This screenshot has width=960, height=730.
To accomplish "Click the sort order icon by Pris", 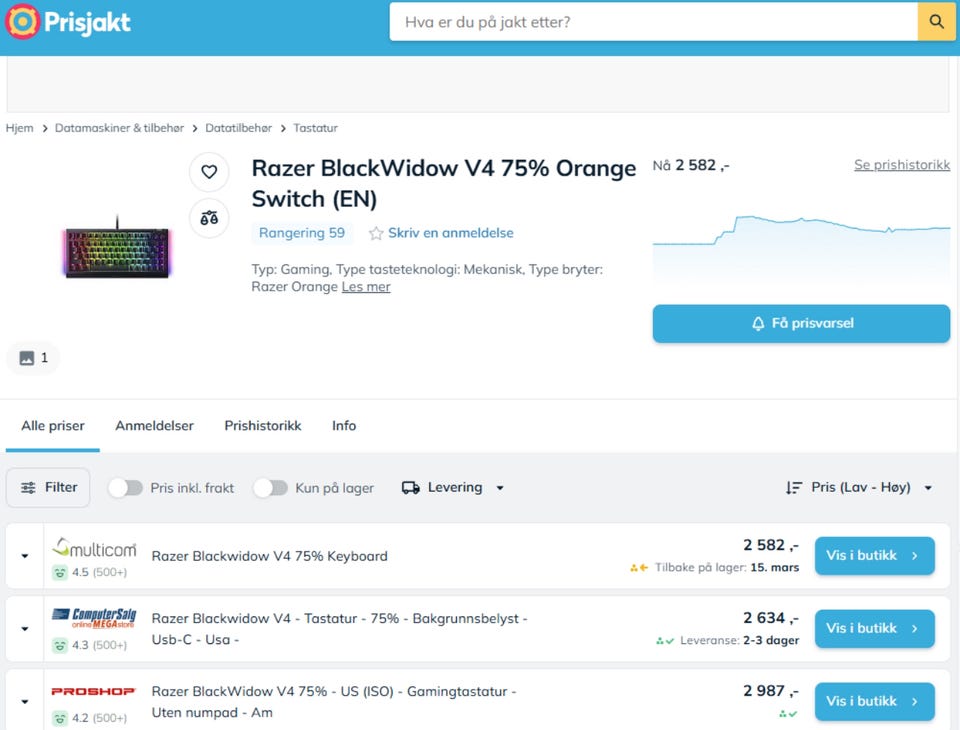I will pos(793,487).
